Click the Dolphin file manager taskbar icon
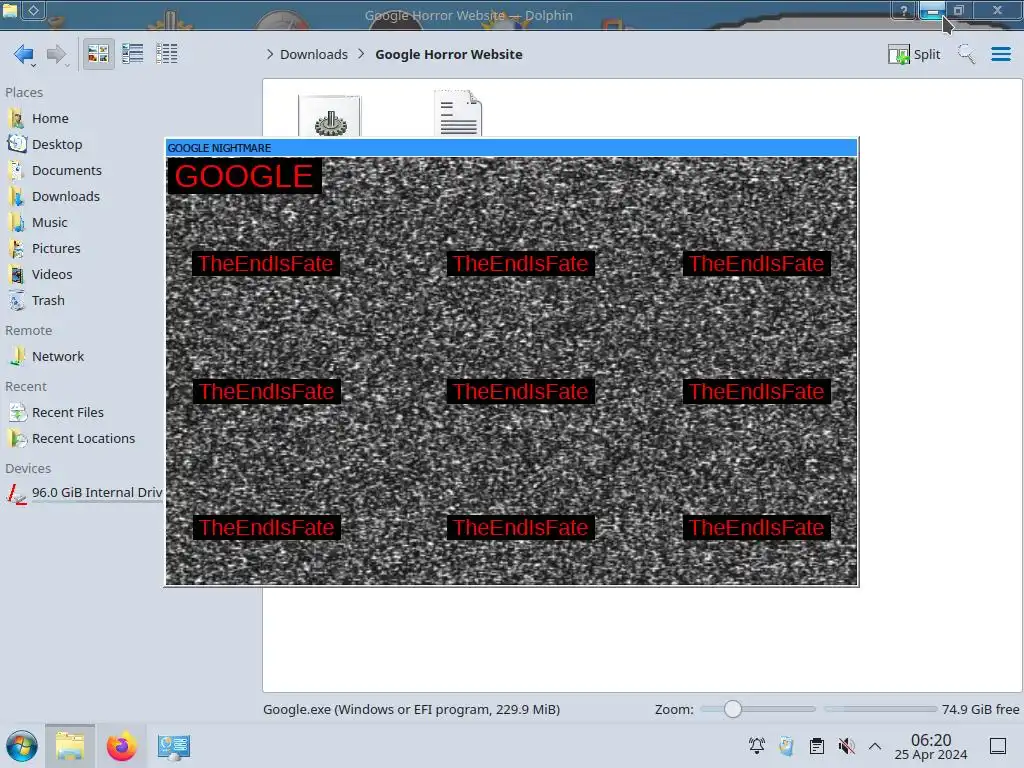1024x768 pixels. click(70, 746)
